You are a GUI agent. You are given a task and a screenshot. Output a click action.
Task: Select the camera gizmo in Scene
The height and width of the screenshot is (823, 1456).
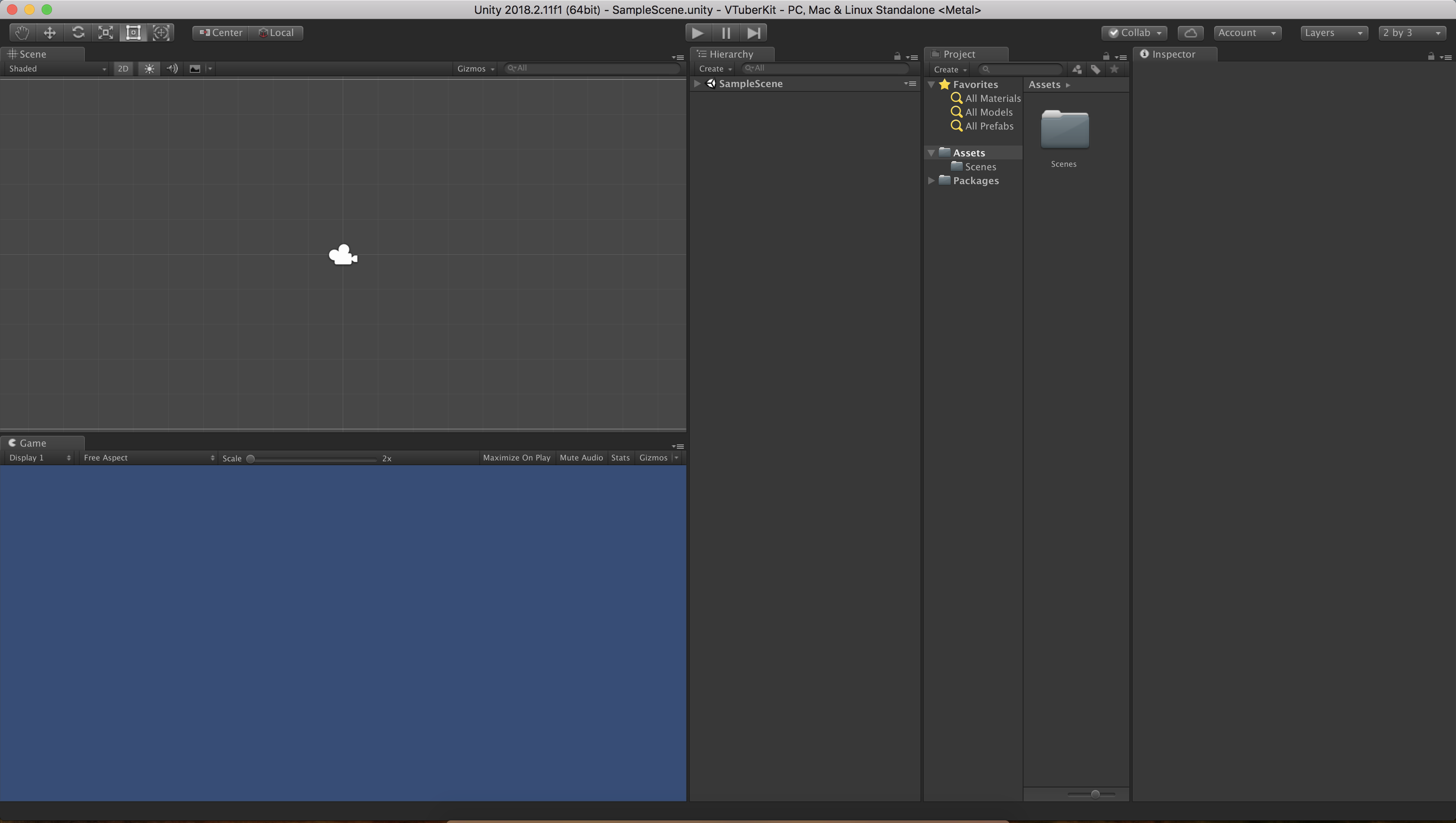(343, 255)
